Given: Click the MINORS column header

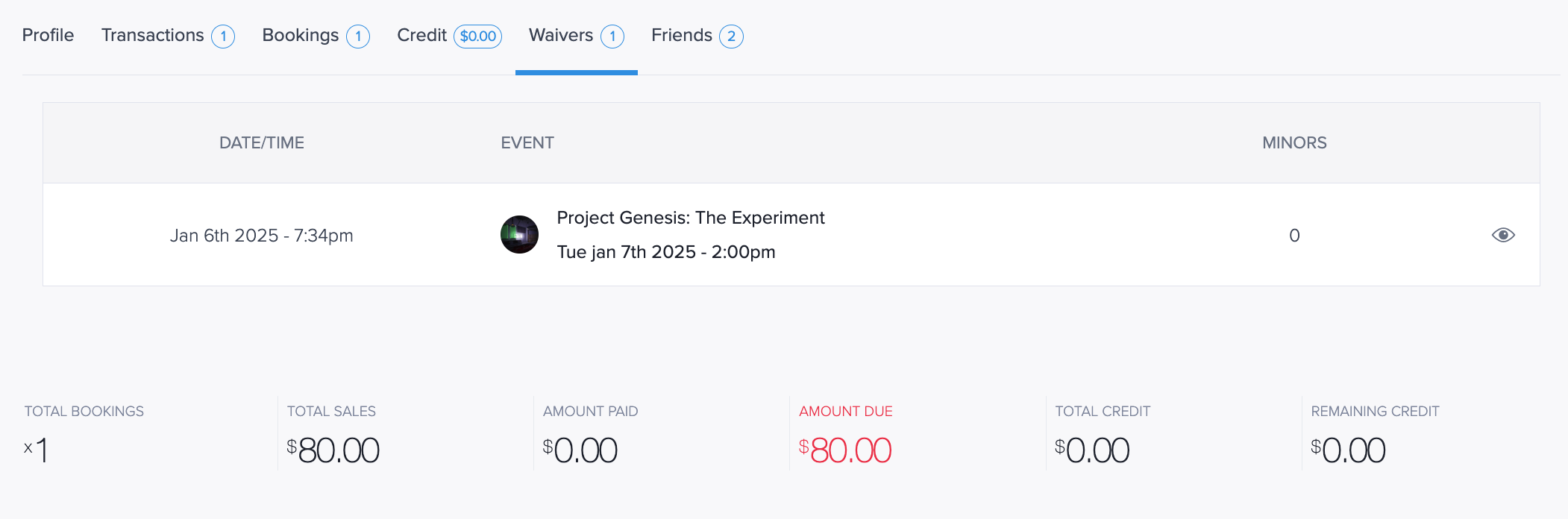Looking at the screenshot, I should point(1294,142).
